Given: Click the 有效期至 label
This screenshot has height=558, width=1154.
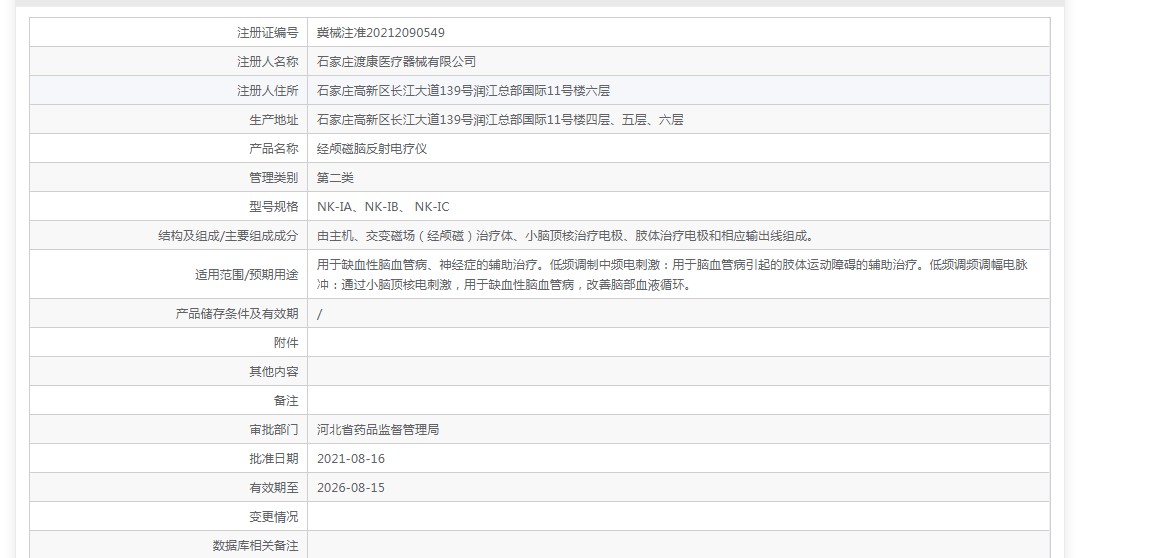Looking at the screenshot, I should coord(274,487).
